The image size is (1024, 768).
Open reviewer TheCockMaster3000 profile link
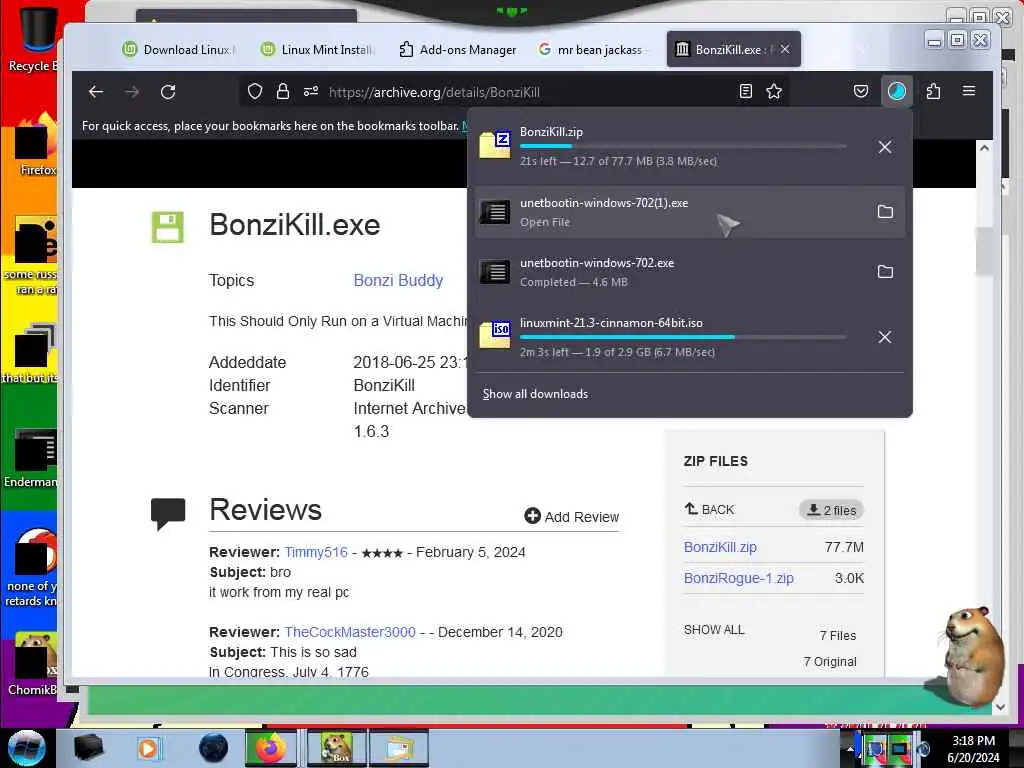[x=350, y=632]
